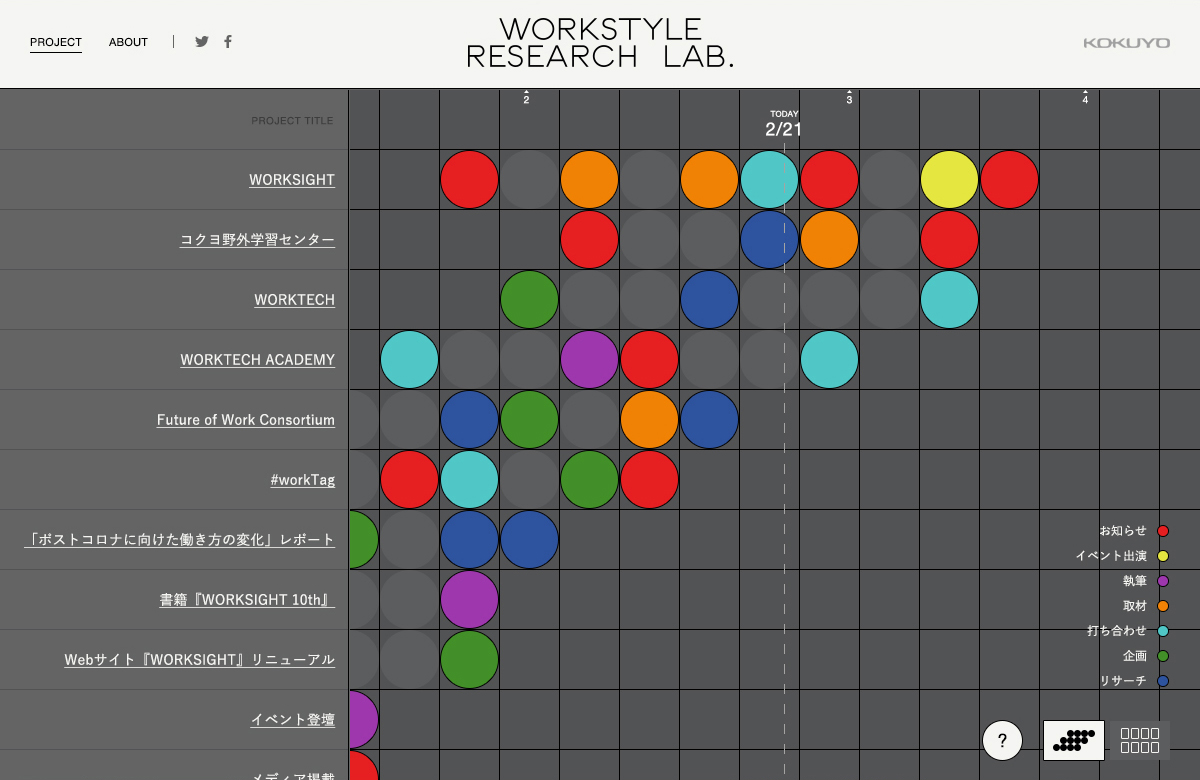Select the purple circle in WORKTECH ACADEMY row
Screen dimensions: 1200x780
point(589,360)
